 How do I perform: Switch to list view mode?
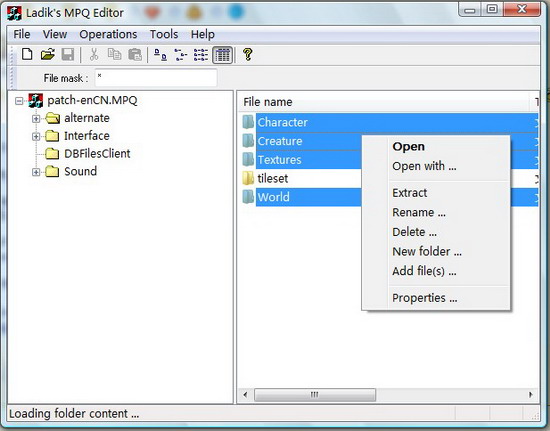[201, 55]
